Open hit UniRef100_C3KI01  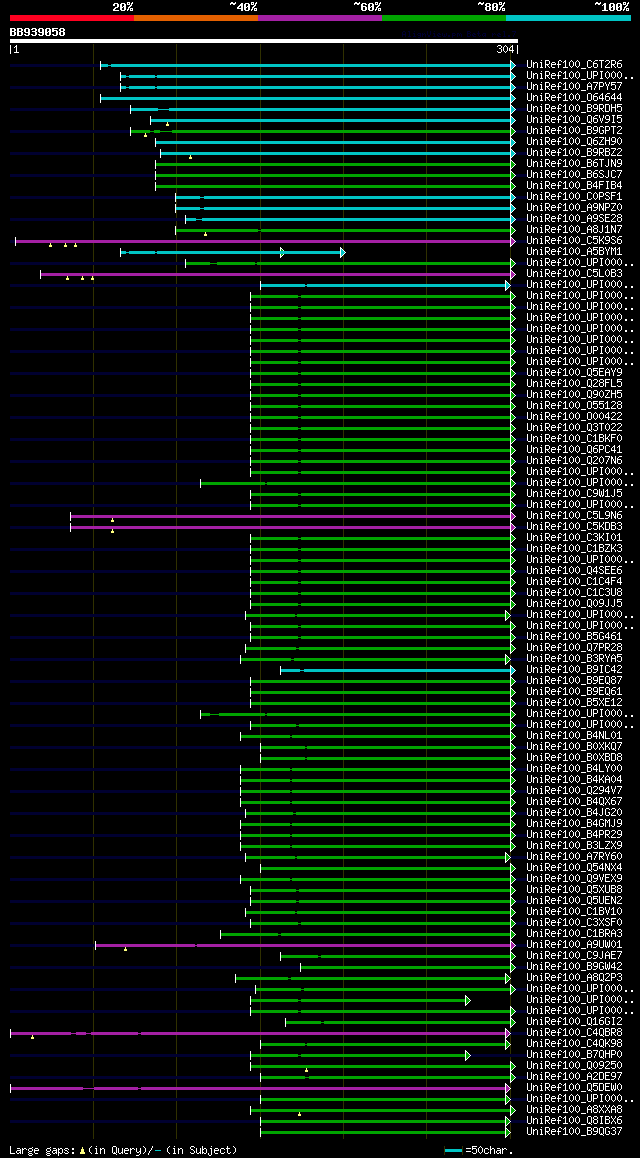click(x=574, y=538)
